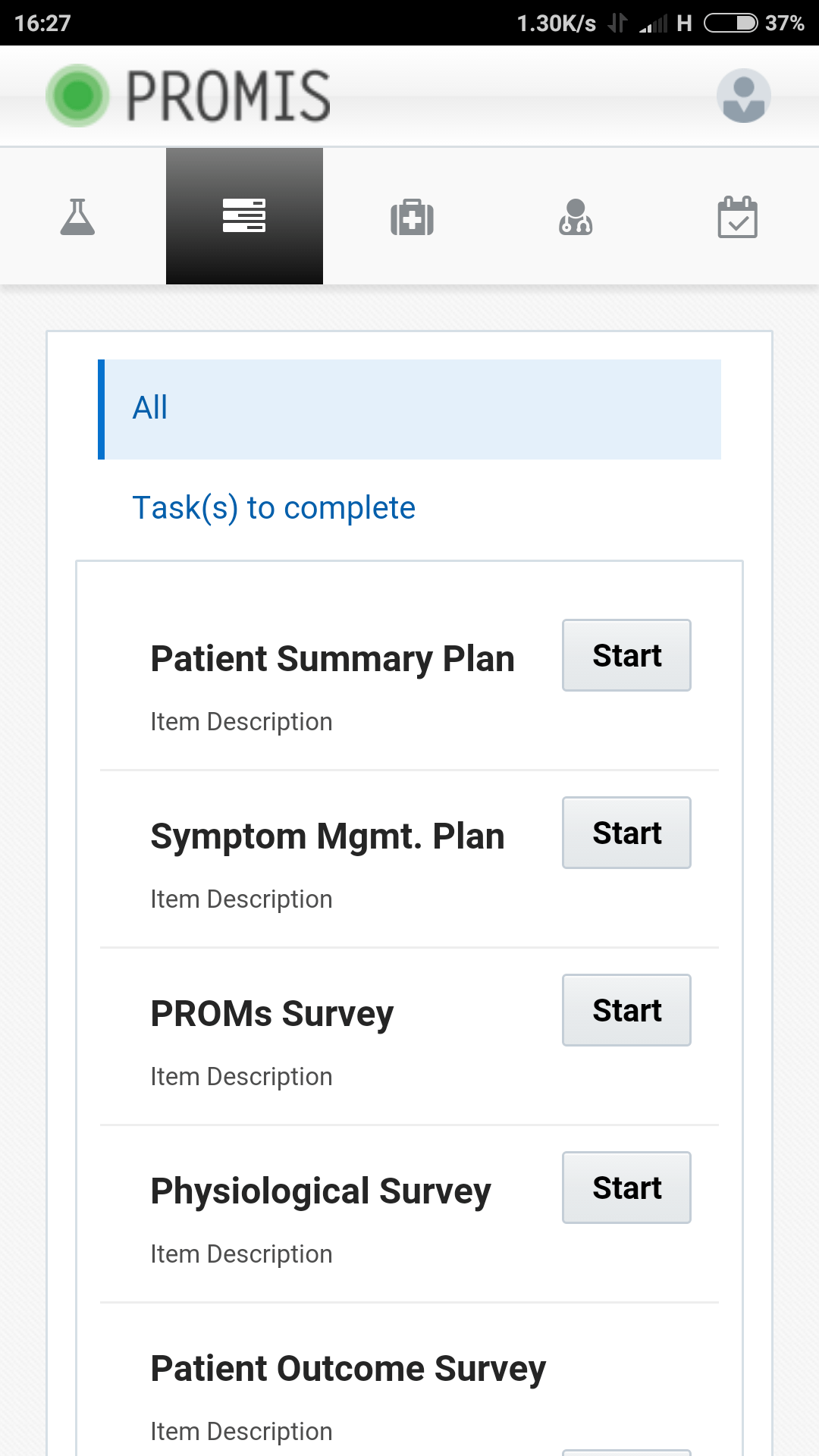Screen dimensions: 819x1456
Task: Start the PROMs Survey
Action: (x=626, y=1010)
